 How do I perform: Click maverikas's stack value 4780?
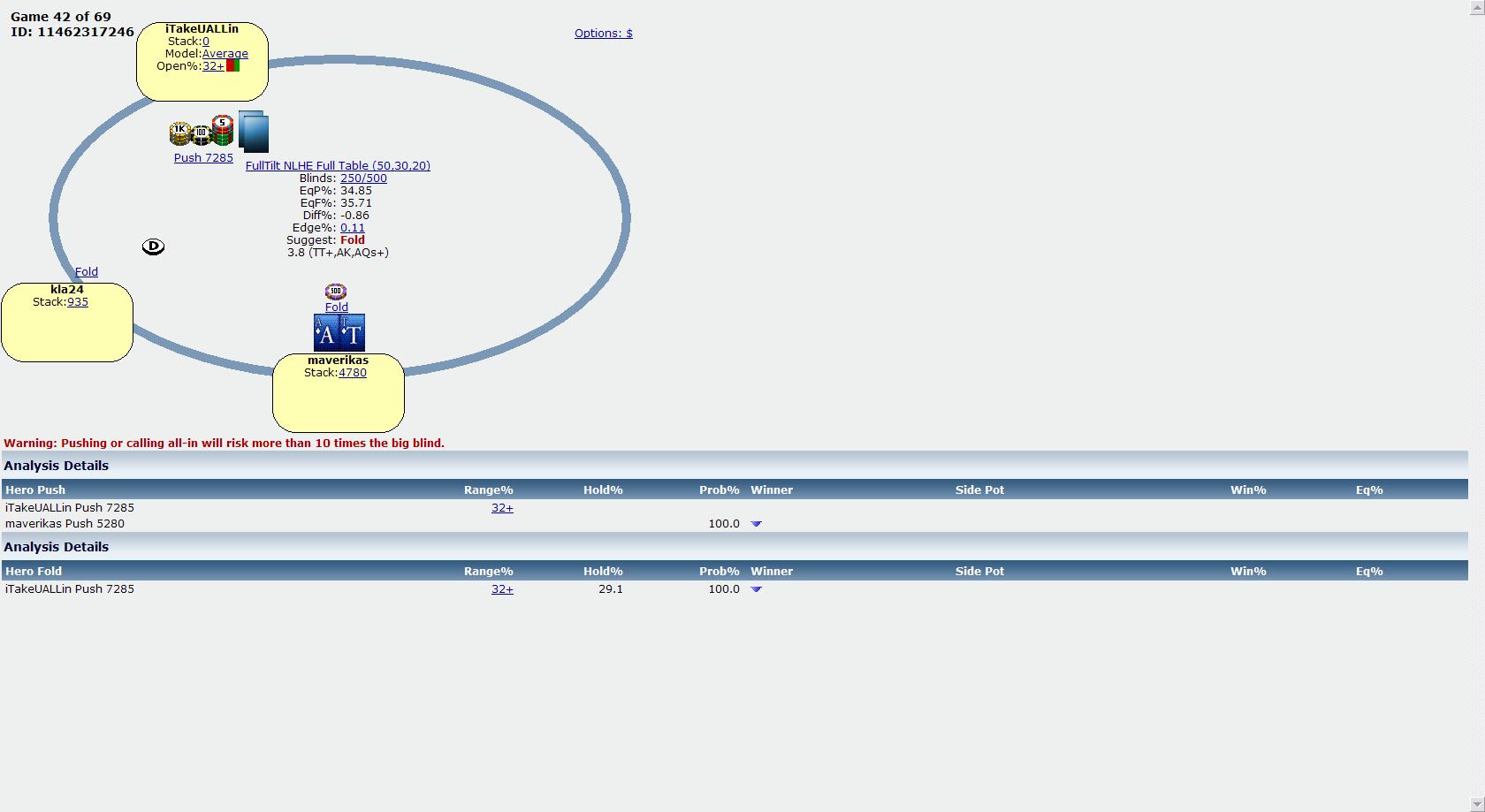pos(352,373)
